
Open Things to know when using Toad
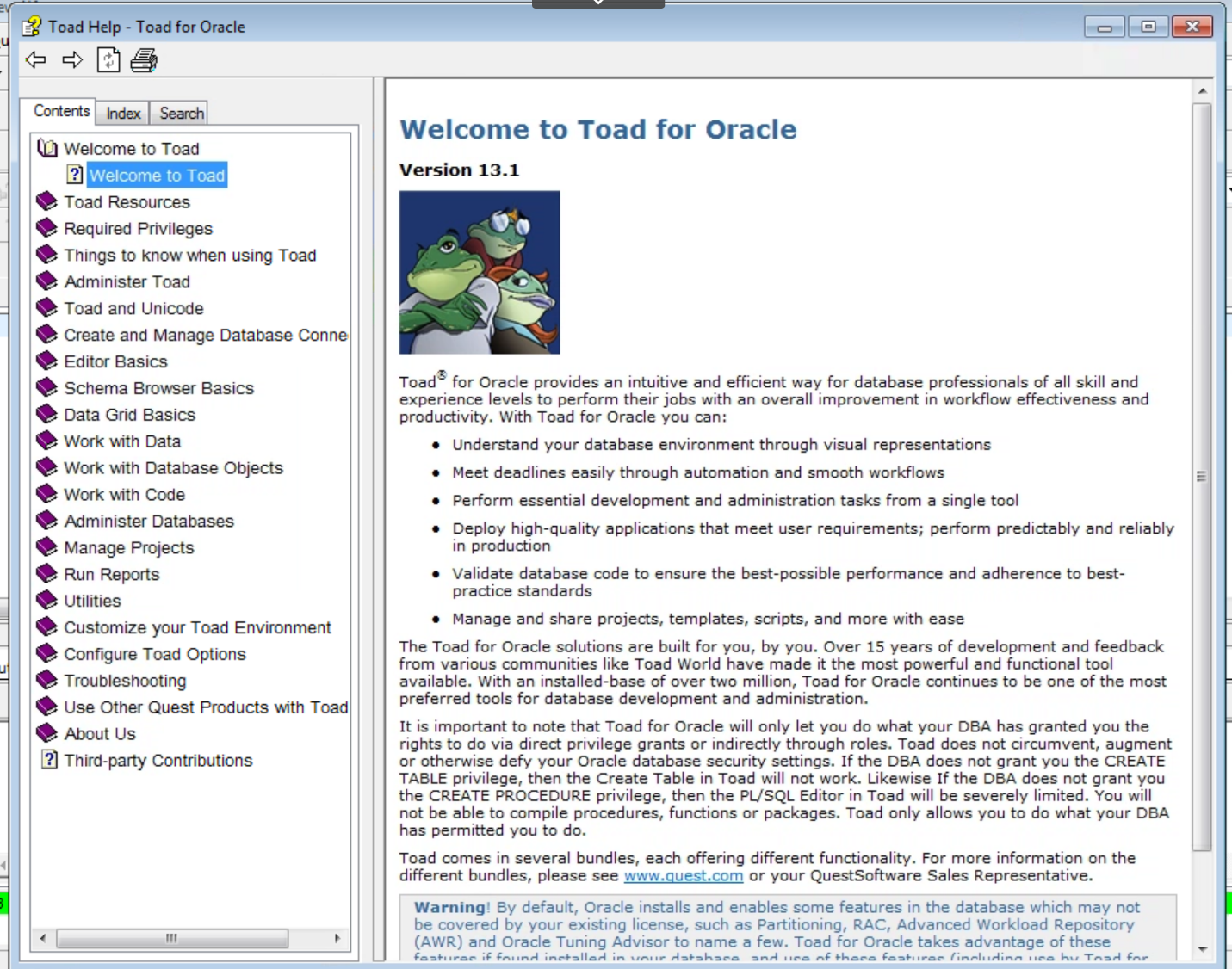coord(190,256)
